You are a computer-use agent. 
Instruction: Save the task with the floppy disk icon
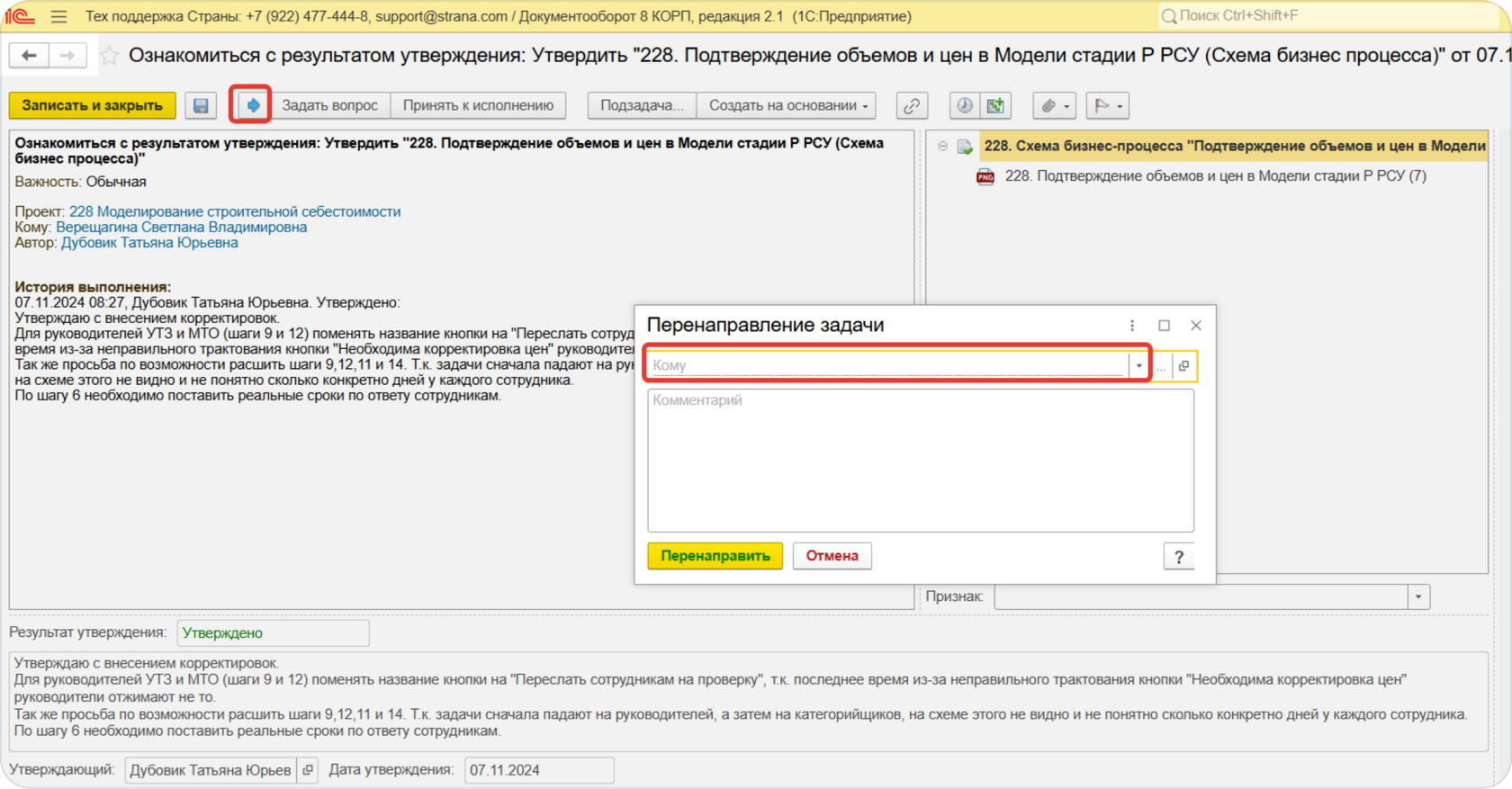click(201, 106)
